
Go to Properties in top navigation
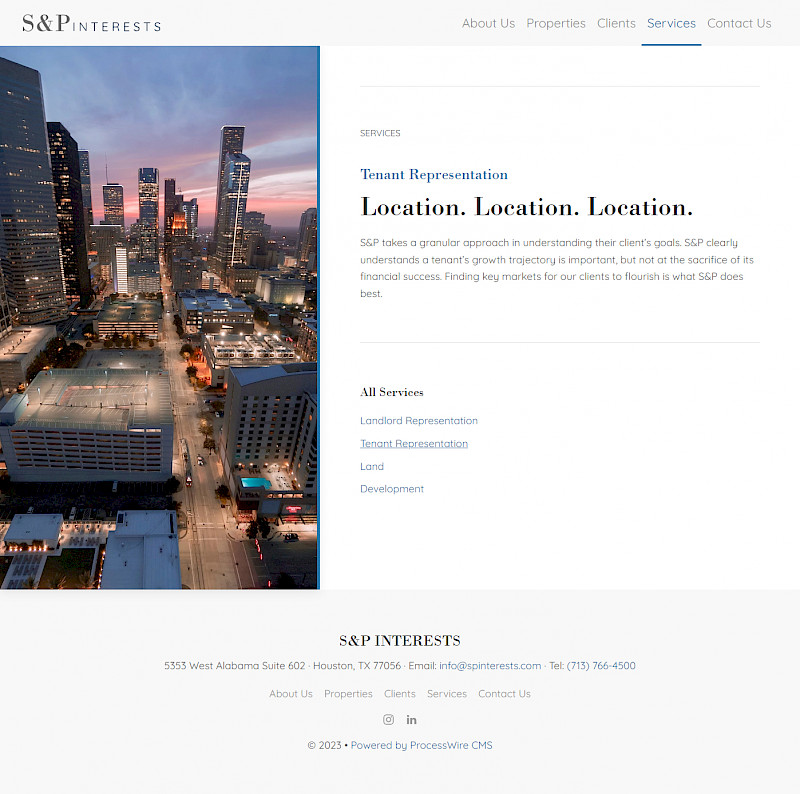click(556, 23)
